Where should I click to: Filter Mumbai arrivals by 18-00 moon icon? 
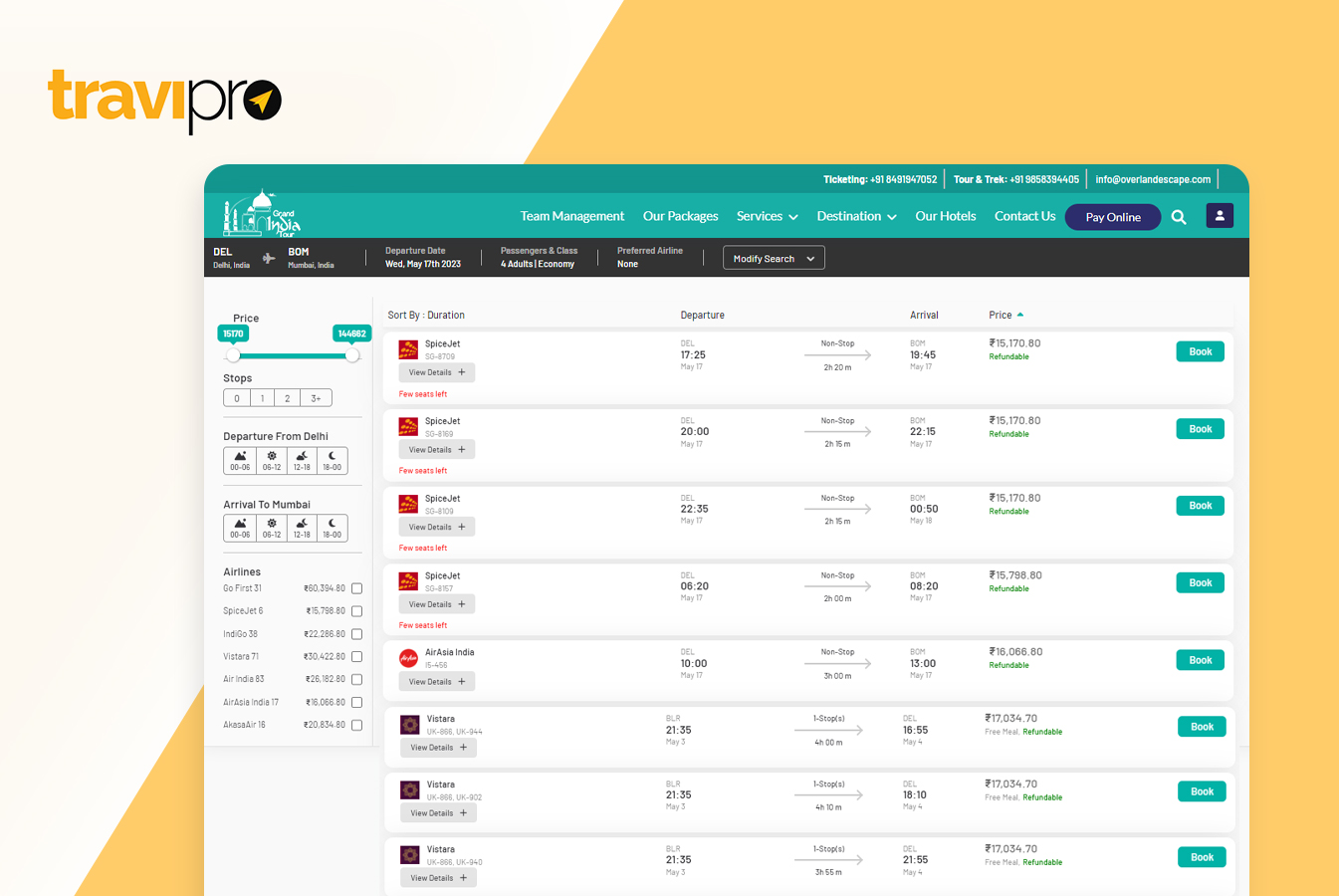pos(333,528)
